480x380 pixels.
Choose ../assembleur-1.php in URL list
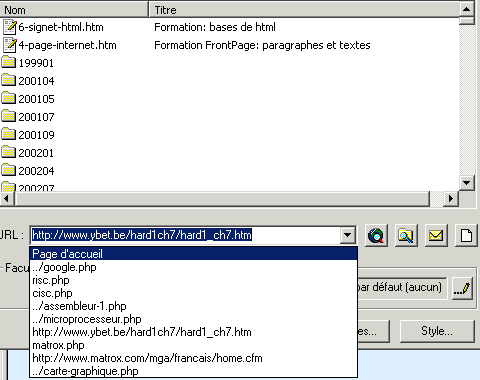(194, 306)
